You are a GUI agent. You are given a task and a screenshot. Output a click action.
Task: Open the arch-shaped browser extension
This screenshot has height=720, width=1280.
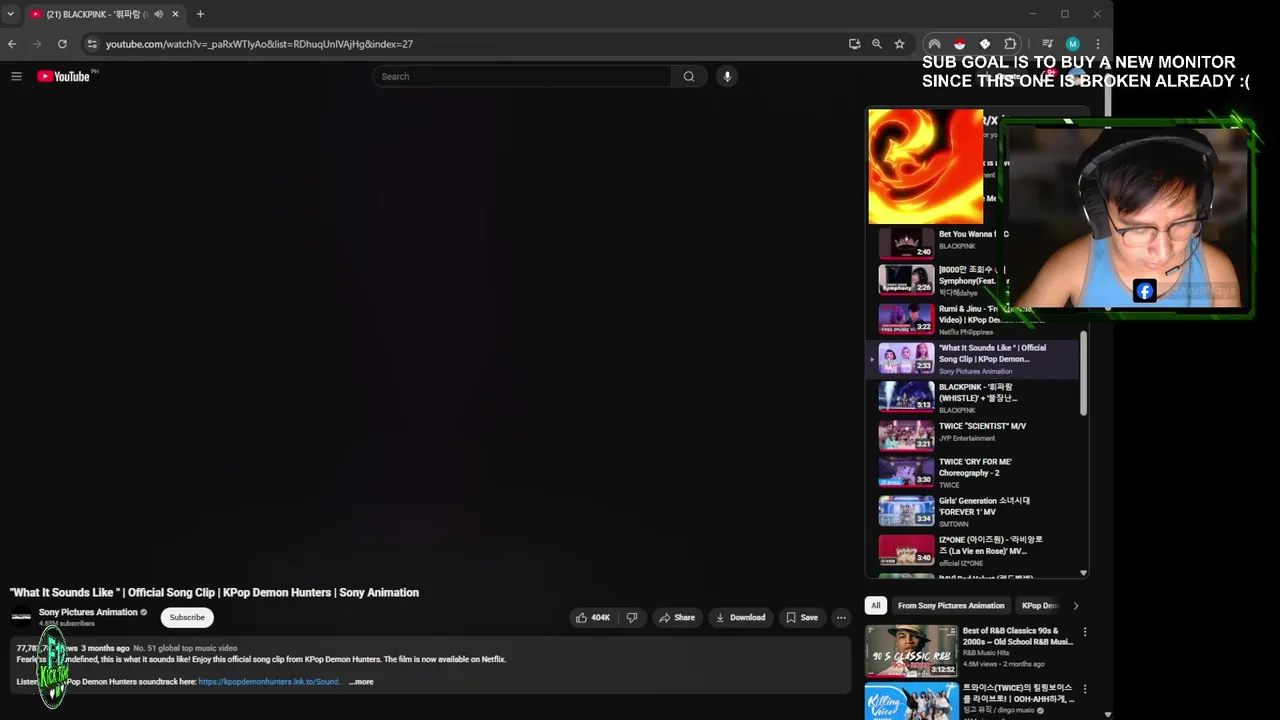934,44
